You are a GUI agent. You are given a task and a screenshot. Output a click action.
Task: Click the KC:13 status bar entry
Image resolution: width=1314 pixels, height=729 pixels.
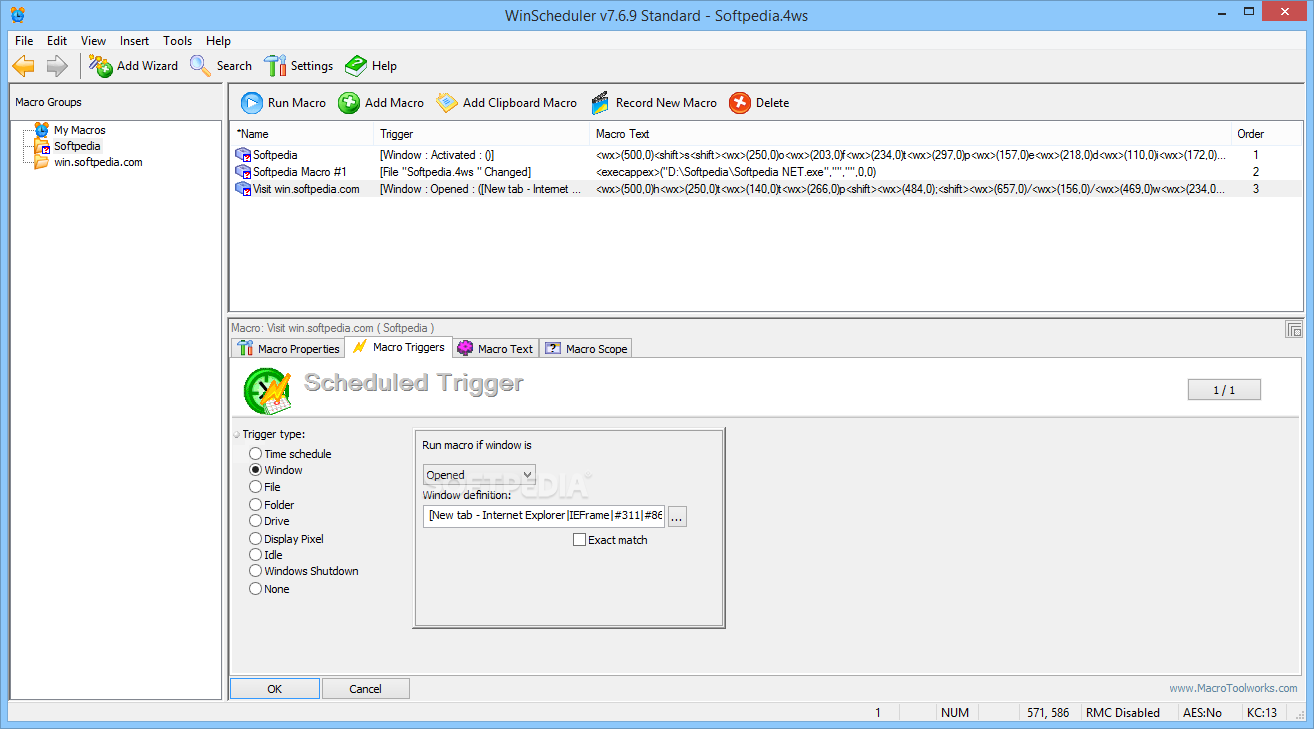[x=1262, y=713]
